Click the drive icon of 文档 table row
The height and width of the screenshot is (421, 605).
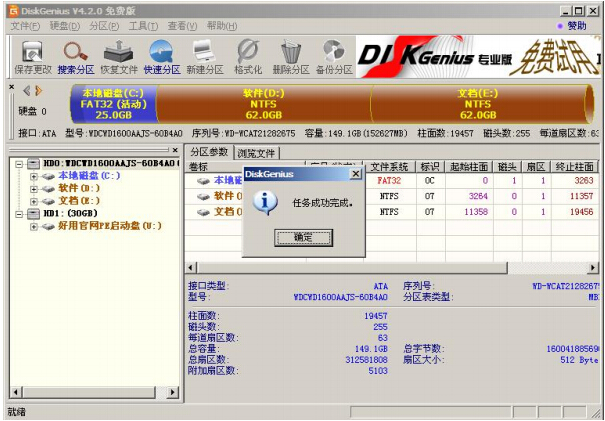point(203,212)
